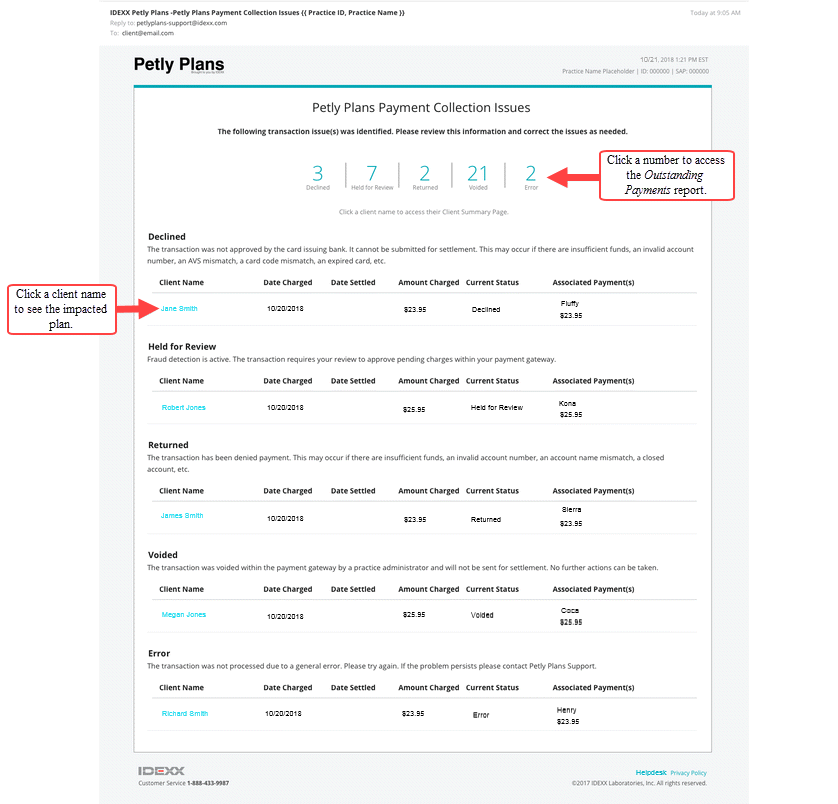Follow the Helpdesk footer link

click(x=651, y=772)
